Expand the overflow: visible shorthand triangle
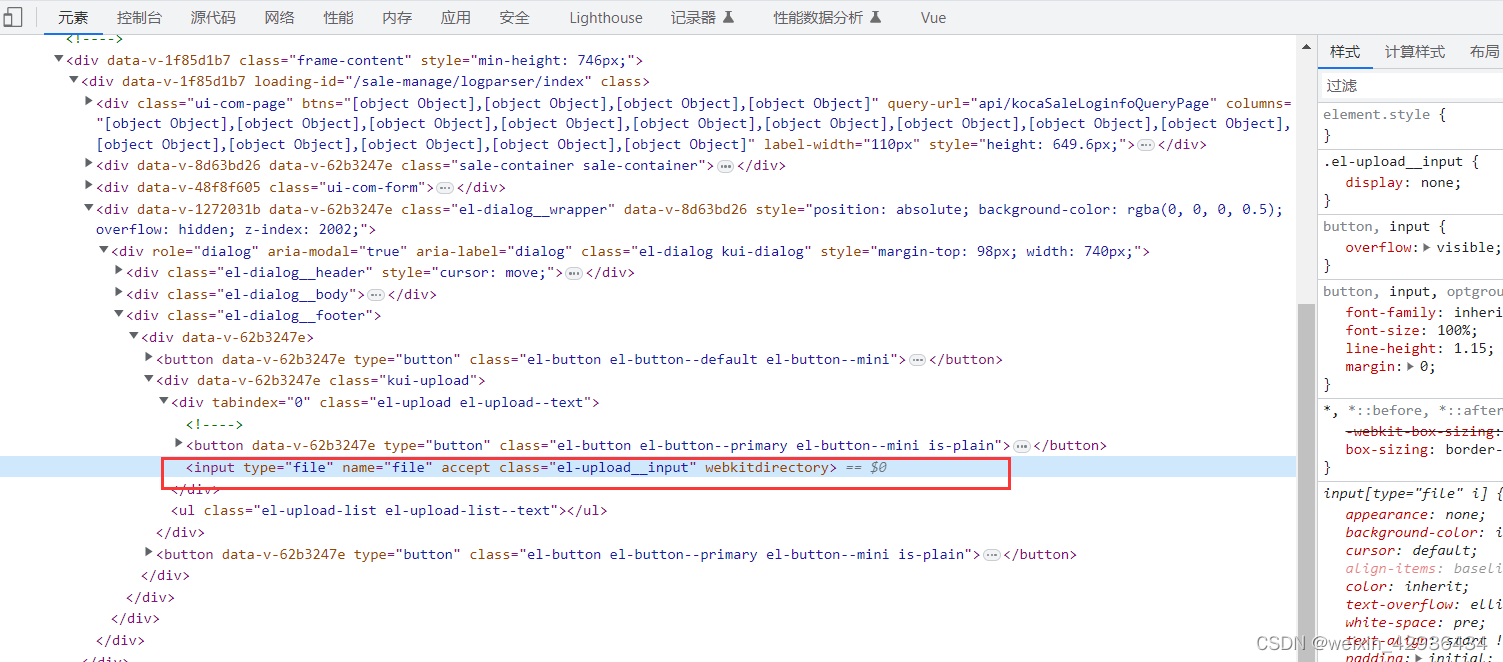Viewport: 1503px width, 662px height. [x=1427, y=247]
